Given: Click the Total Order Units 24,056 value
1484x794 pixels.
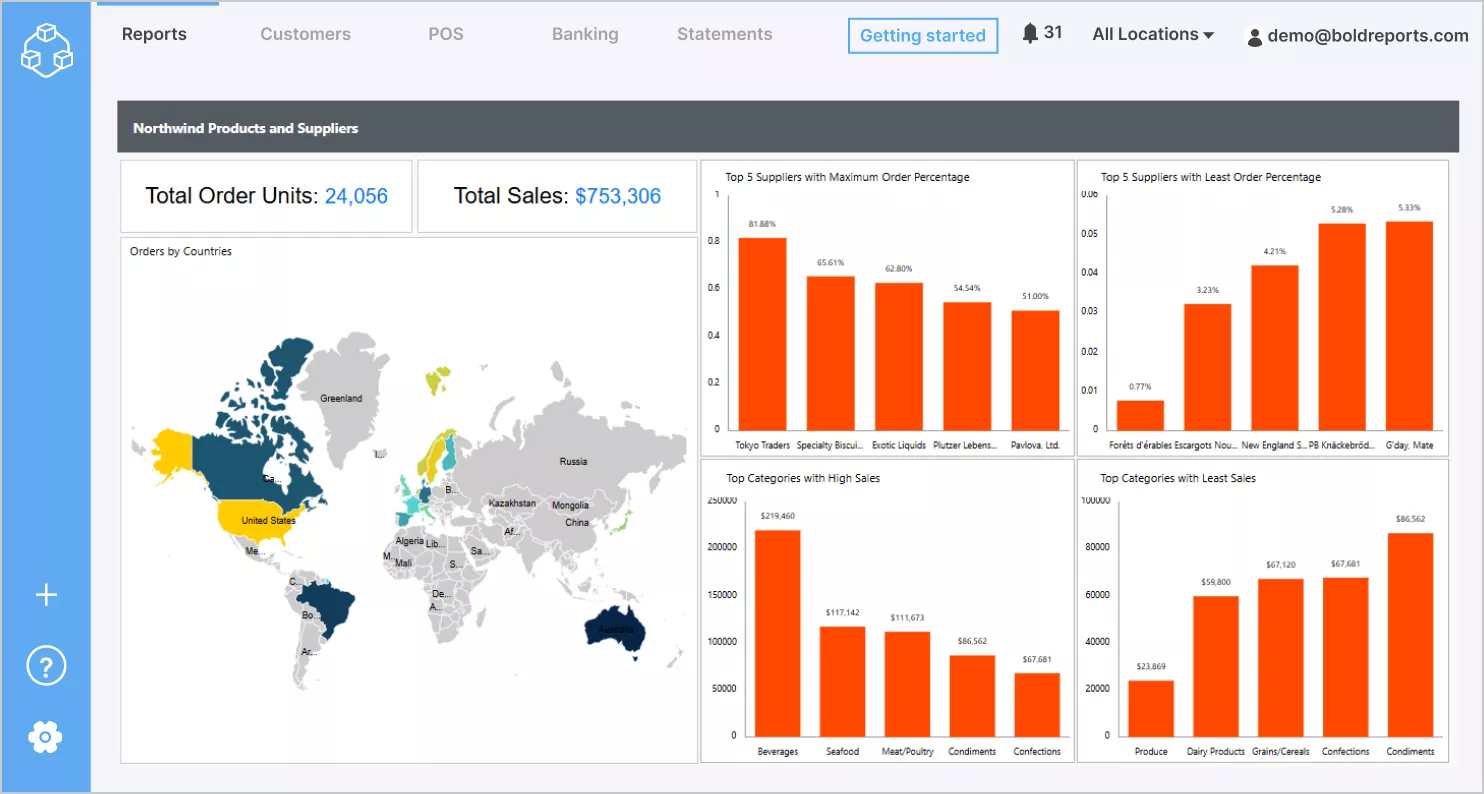Looking at the screenshot, I should click(356, 196).
